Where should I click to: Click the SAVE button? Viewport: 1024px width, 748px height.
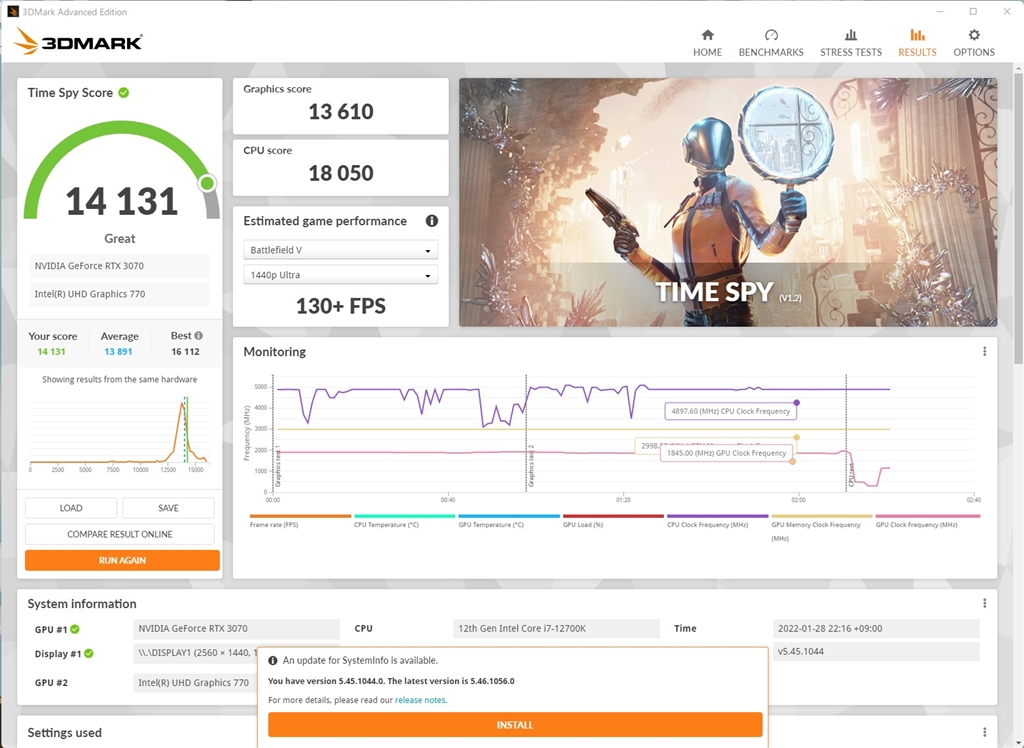(x=168, y=508)
